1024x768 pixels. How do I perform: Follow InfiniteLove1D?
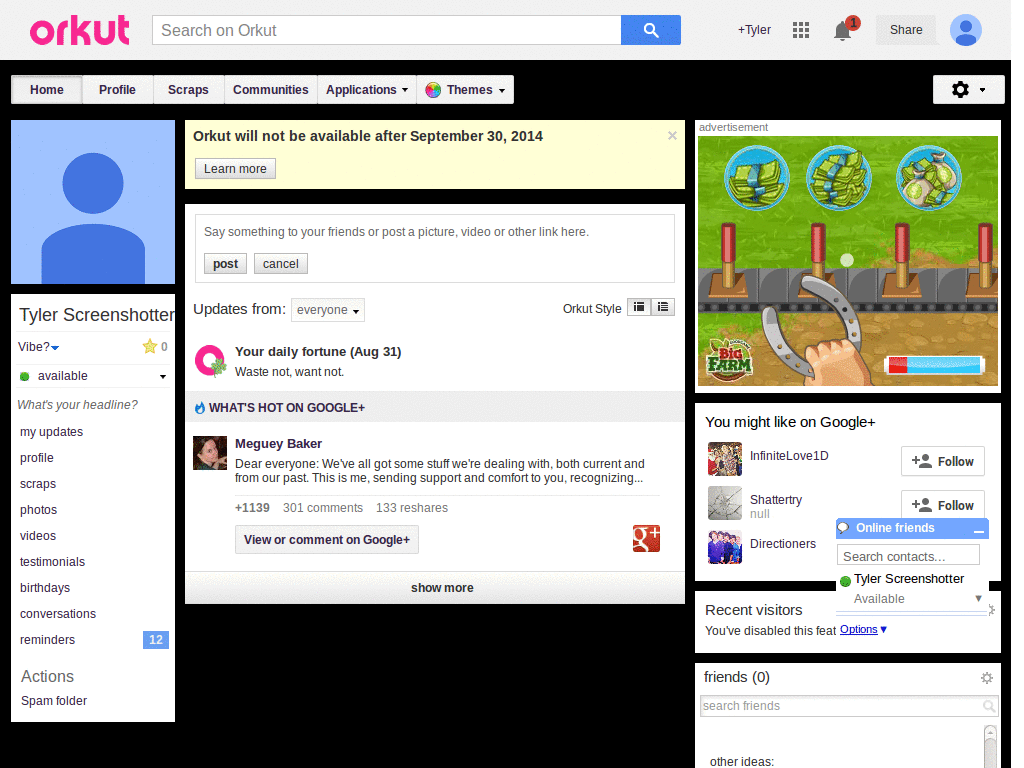tap(943, 462)
